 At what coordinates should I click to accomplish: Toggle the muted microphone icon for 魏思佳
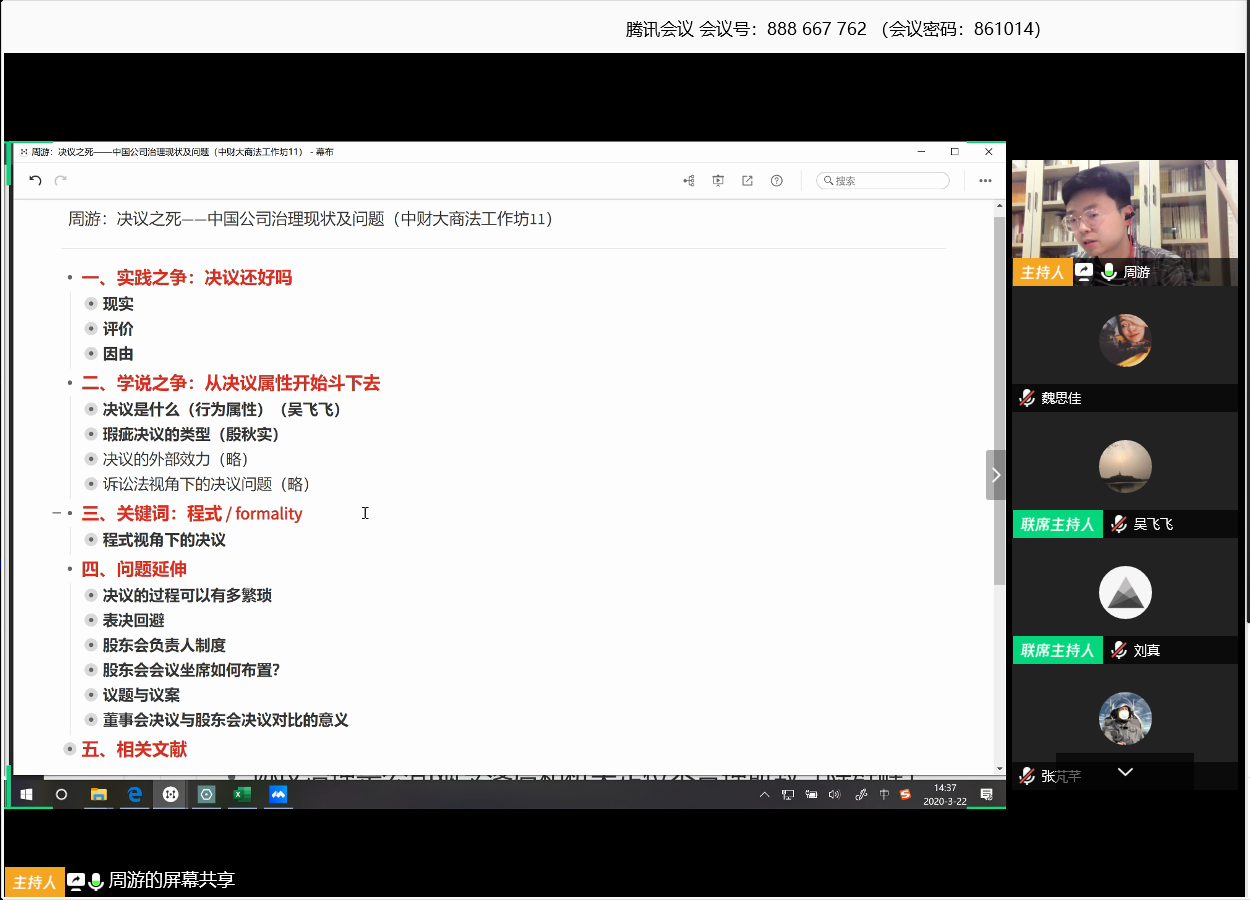tap(1027, 398)
